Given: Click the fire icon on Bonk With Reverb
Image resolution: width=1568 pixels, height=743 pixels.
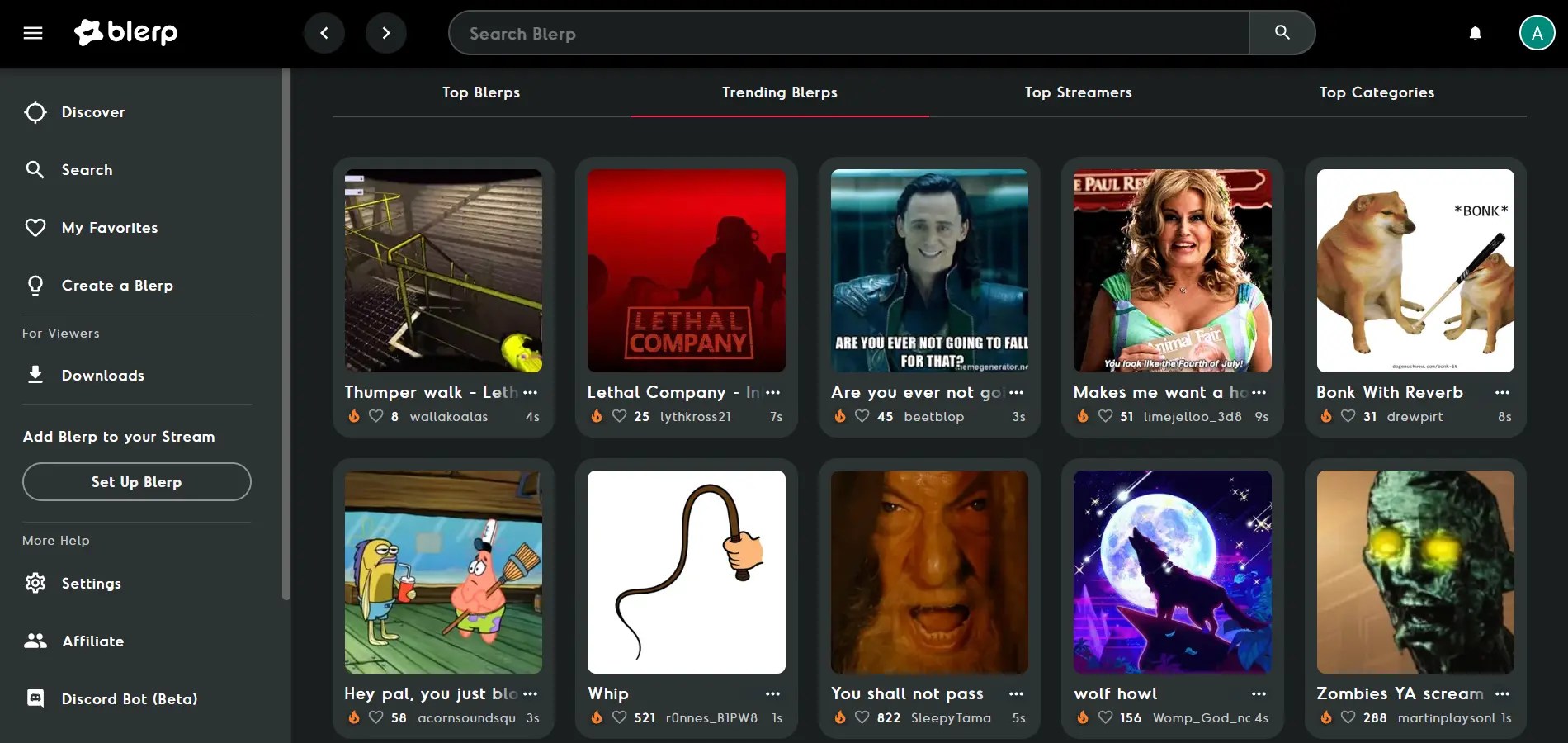Looking at the screenshot, I should tap(1326, 416).
